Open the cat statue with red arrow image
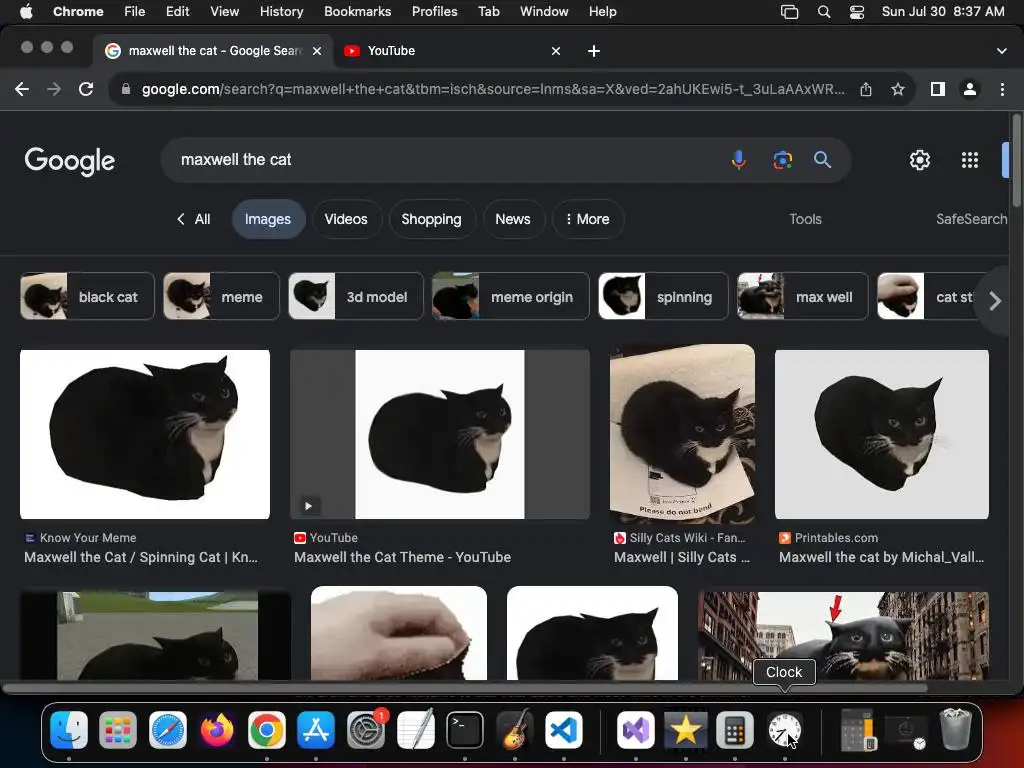Image resolution: width=1024 pixels, height=768 pixels. (843, 636)
